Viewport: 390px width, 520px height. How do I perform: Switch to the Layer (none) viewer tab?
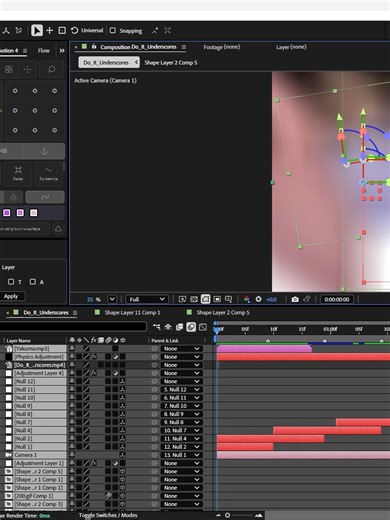291,47
